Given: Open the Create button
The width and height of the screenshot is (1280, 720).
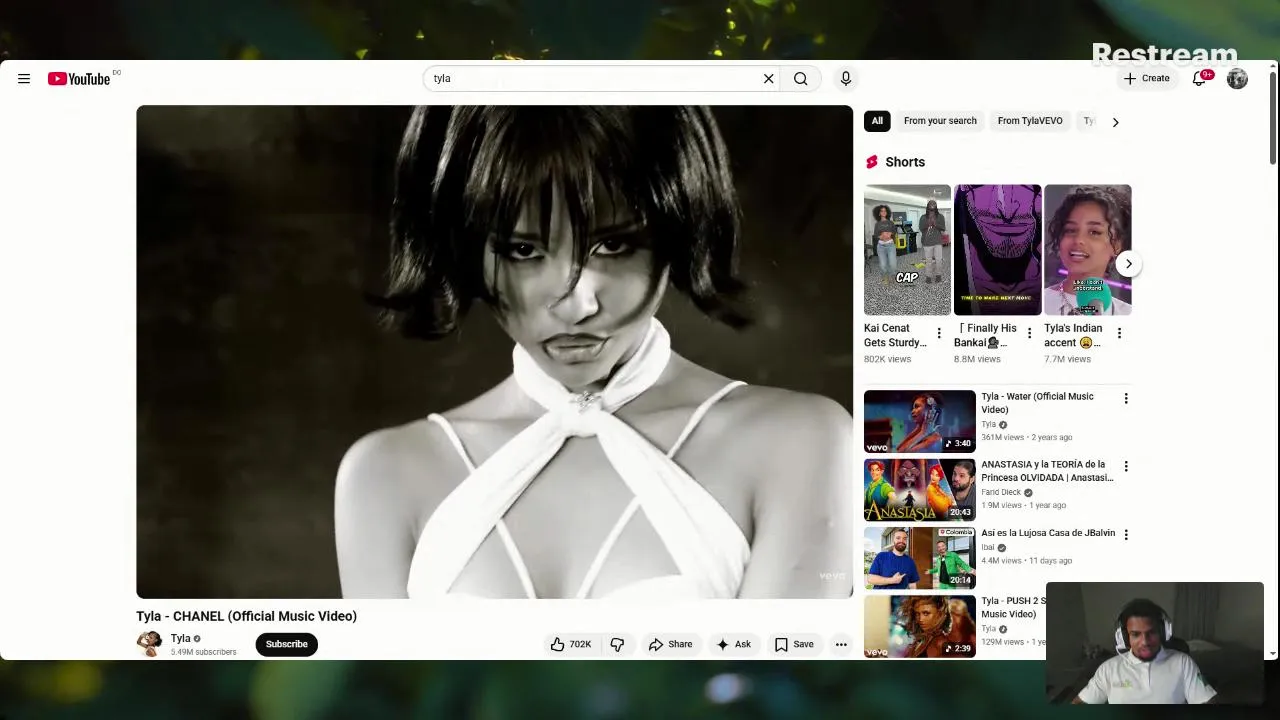Looking at the screenshot, I should 1146,78.
